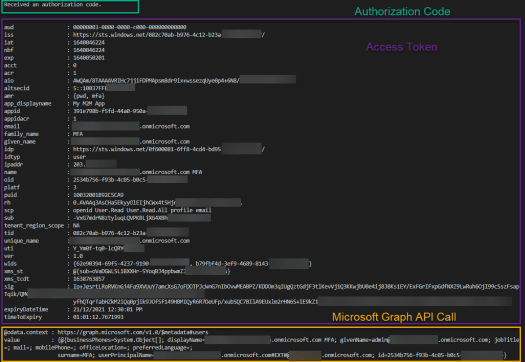Click the "altsecid" claim label

point(17,88)
